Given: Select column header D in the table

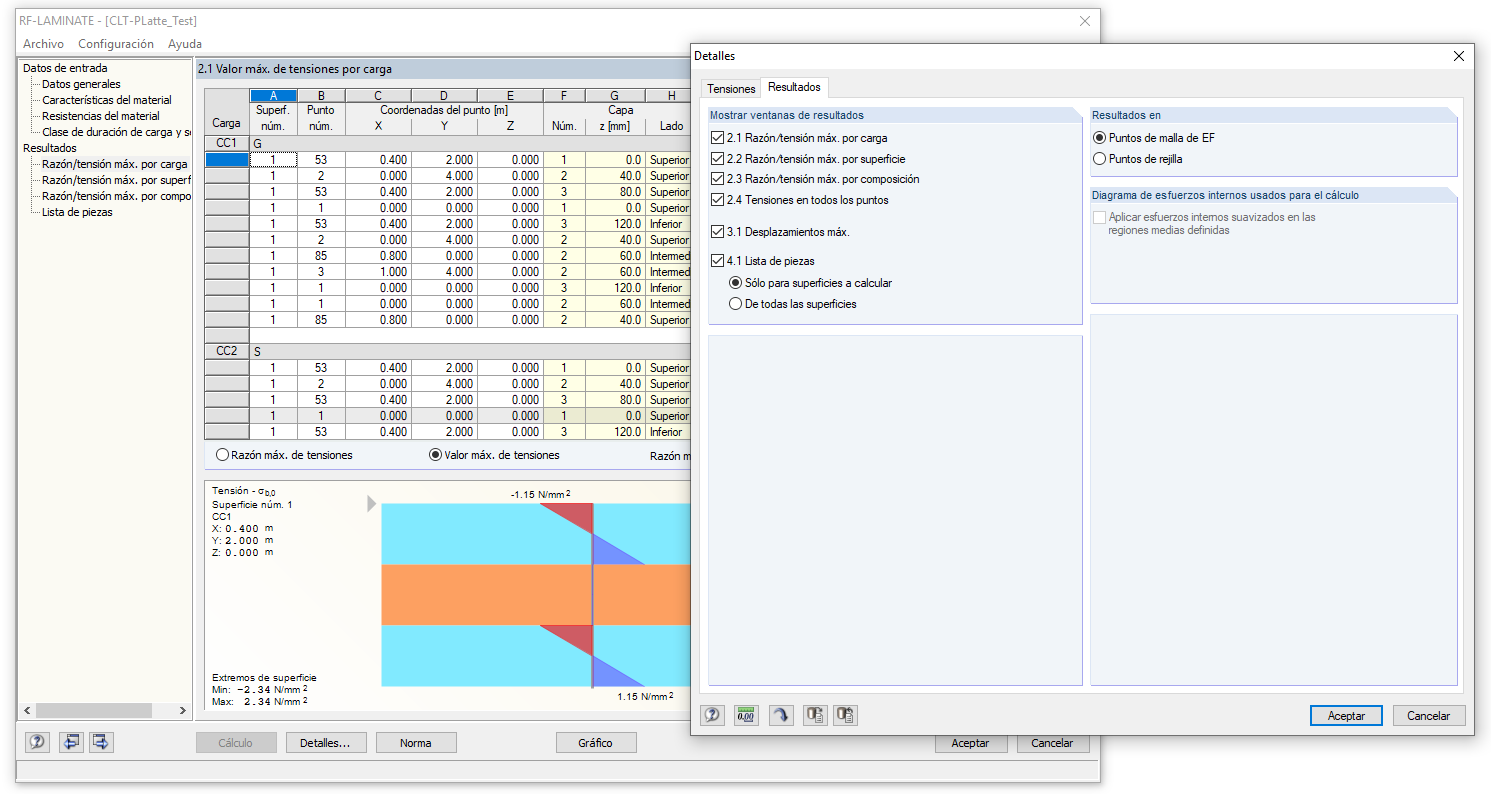Looking at the screenshot, I should click(444, 96).
